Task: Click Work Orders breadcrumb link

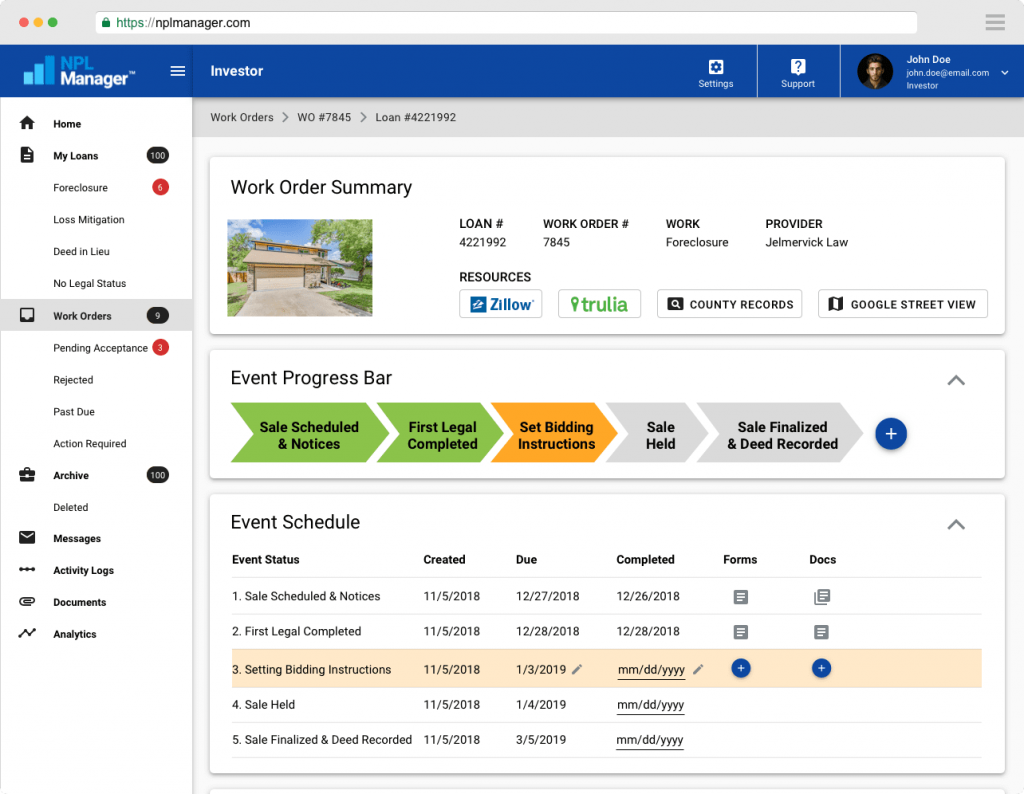Action: [242, 117]
